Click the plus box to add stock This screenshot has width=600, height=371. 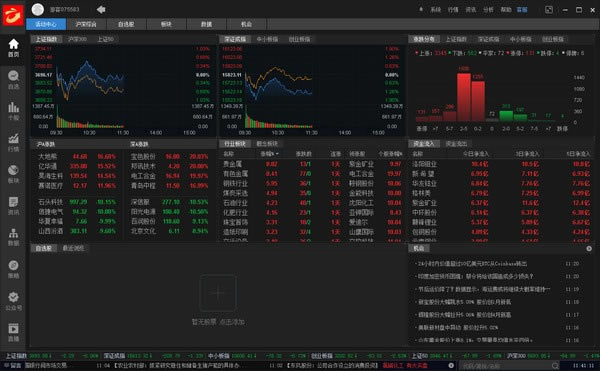[x=218, y=293]
